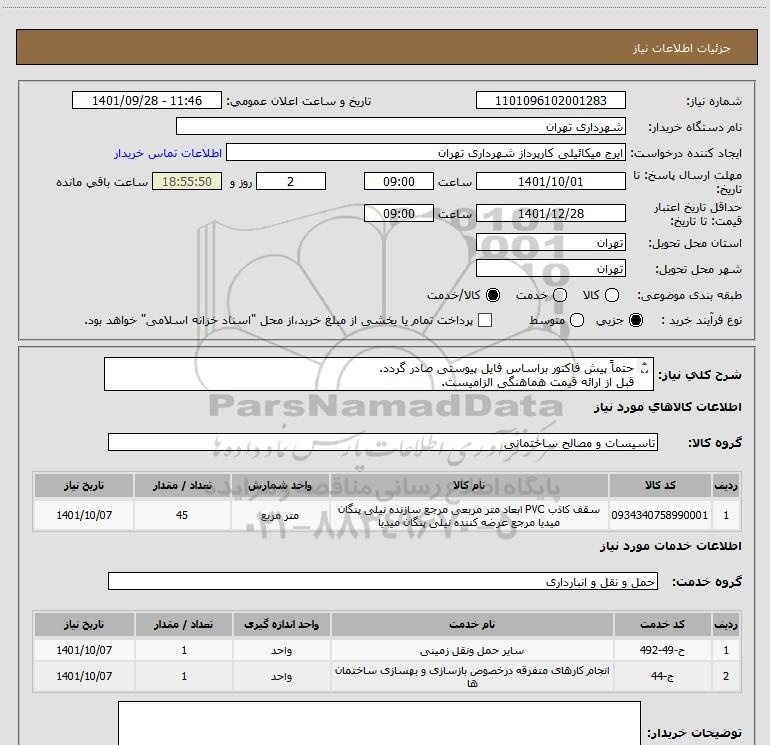Click goods code 093434075899​0001 cell
Image resolution: width=770 pixels, height=745 pixels.
[x=660, y=515]
